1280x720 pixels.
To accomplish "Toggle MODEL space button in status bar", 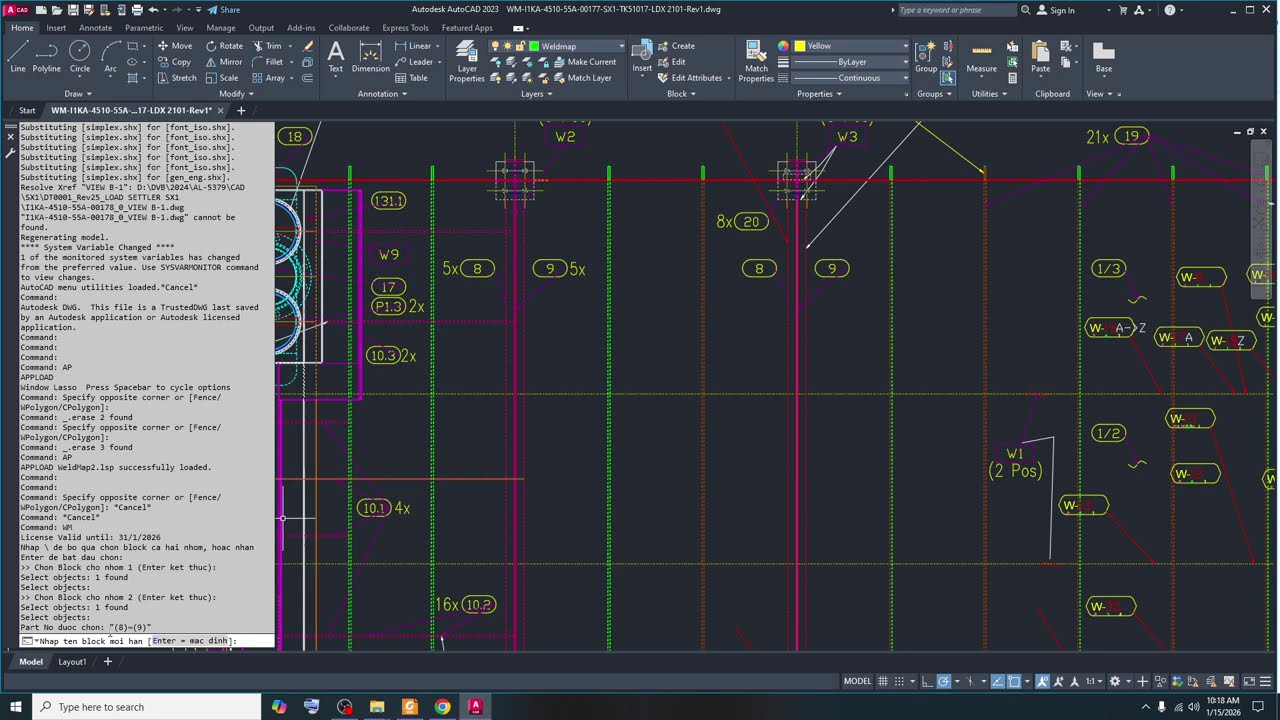I will (857, 681).
